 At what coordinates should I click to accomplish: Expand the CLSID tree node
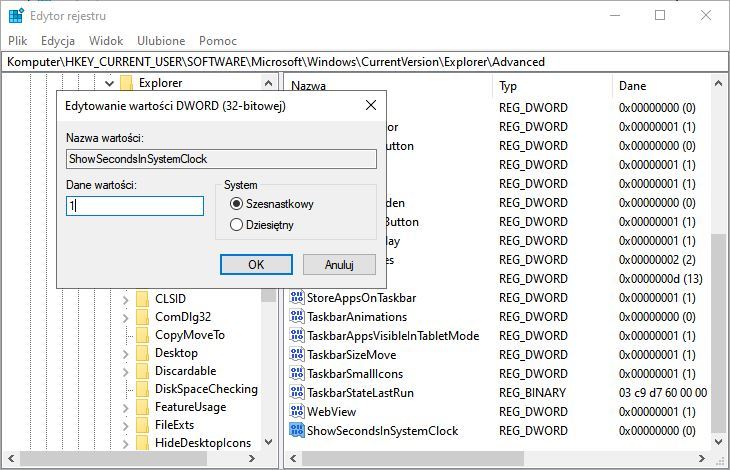[127, 298]
